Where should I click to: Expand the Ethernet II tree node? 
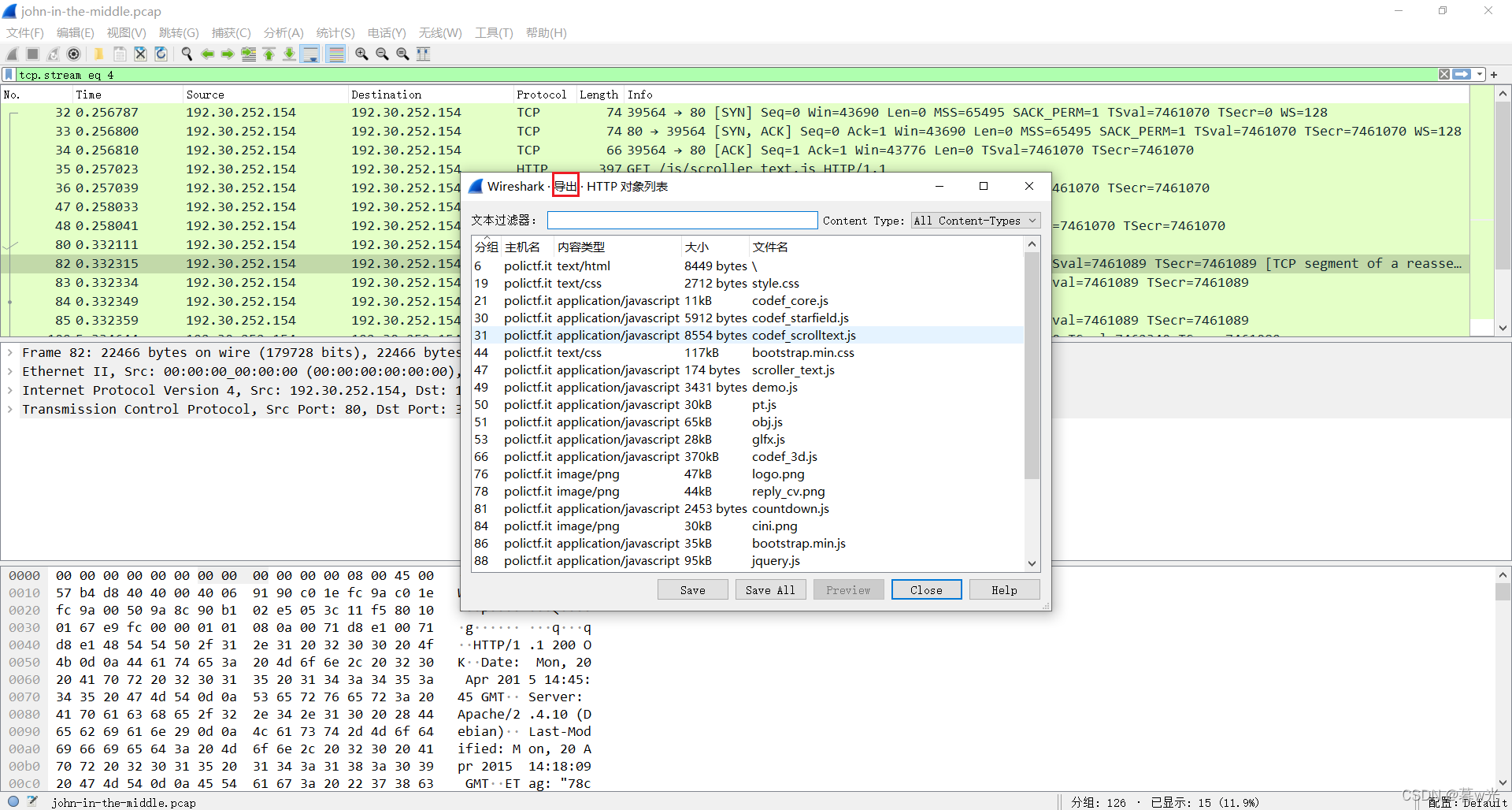coord(9,371)
